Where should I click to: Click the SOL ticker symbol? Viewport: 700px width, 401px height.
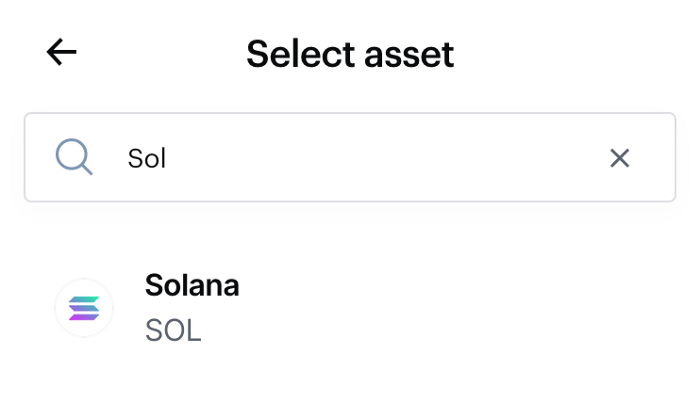(x=173, y=330)
